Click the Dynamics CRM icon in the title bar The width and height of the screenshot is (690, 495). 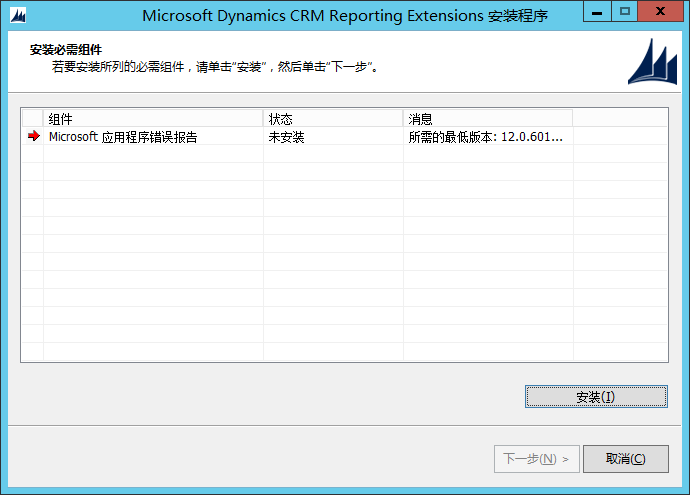[18, 15]
